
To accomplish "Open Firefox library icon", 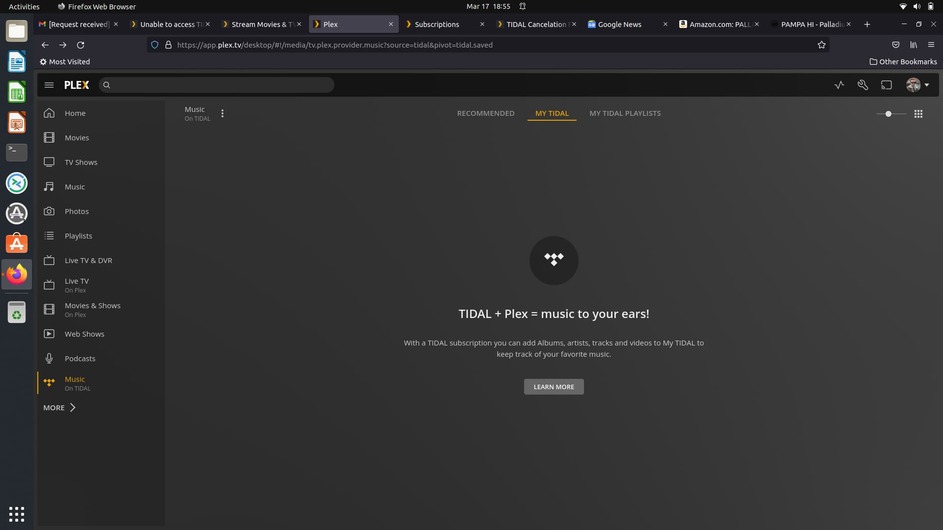I will [x=913, y=45].
